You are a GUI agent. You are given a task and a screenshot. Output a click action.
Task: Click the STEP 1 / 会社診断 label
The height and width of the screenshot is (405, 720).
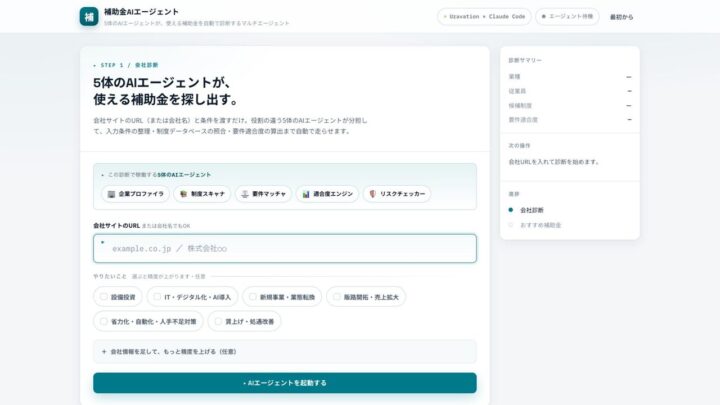coord(126,65)
